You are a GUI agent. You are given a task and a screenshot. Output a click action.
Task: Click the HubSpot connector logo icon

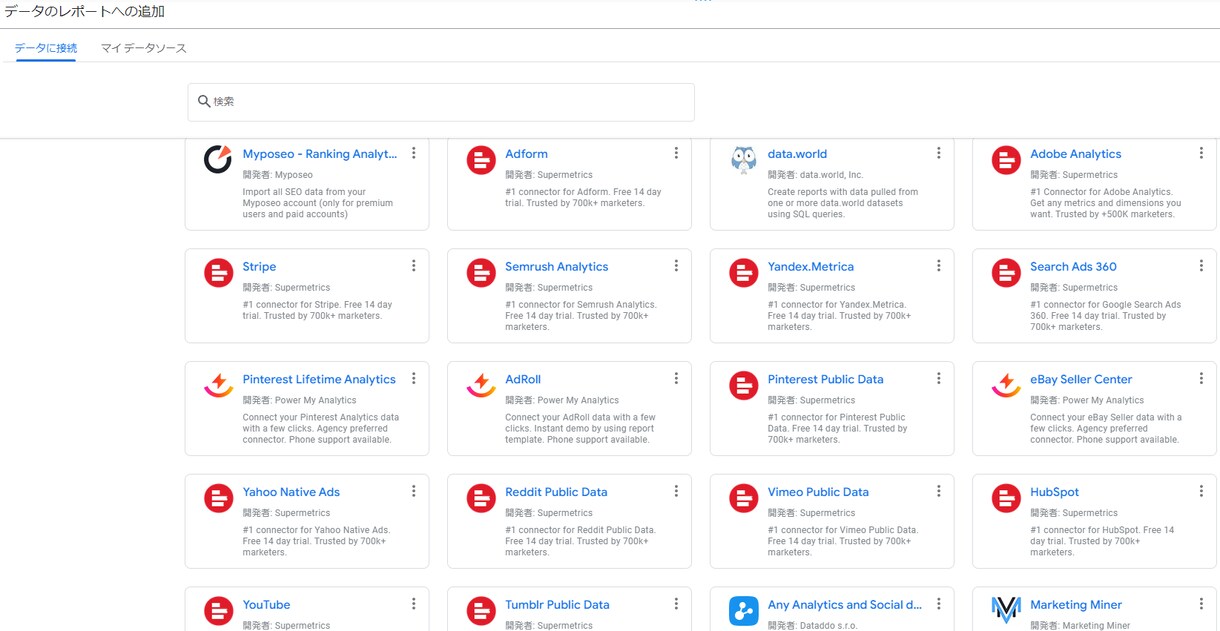coord(1006,498)
